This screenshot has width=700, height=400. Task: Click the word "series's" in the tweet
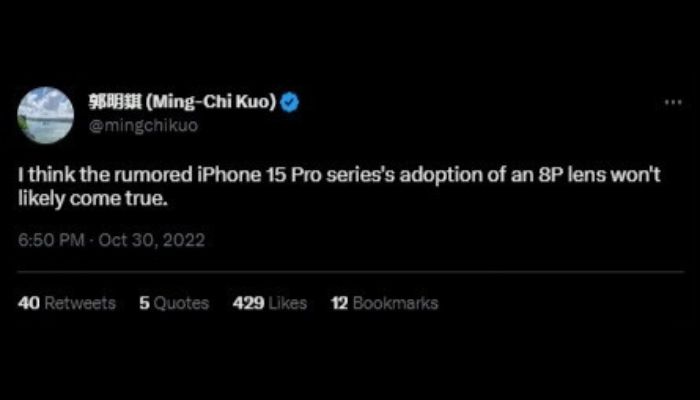(361, 175)
